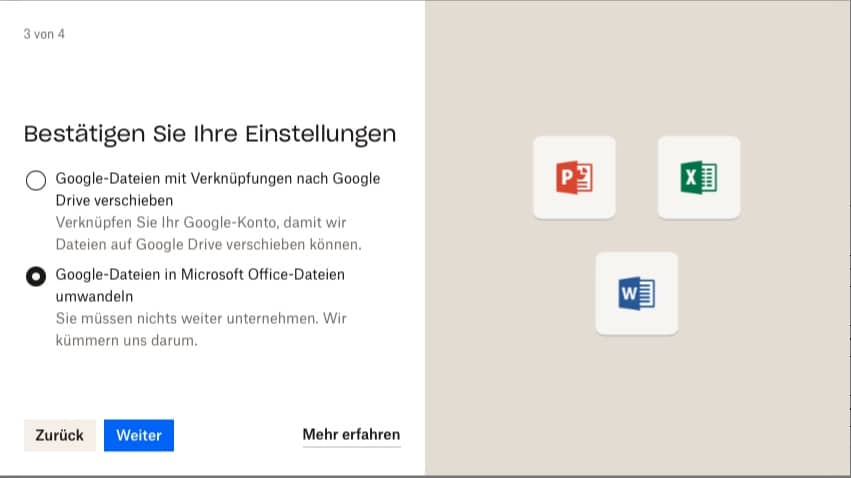Image resolution: width=851 pixels, height=478 pixels.
Task: Click the 'Verknüpfen Sie Ihr Google-Konto' description text
Action: point(204,233)
